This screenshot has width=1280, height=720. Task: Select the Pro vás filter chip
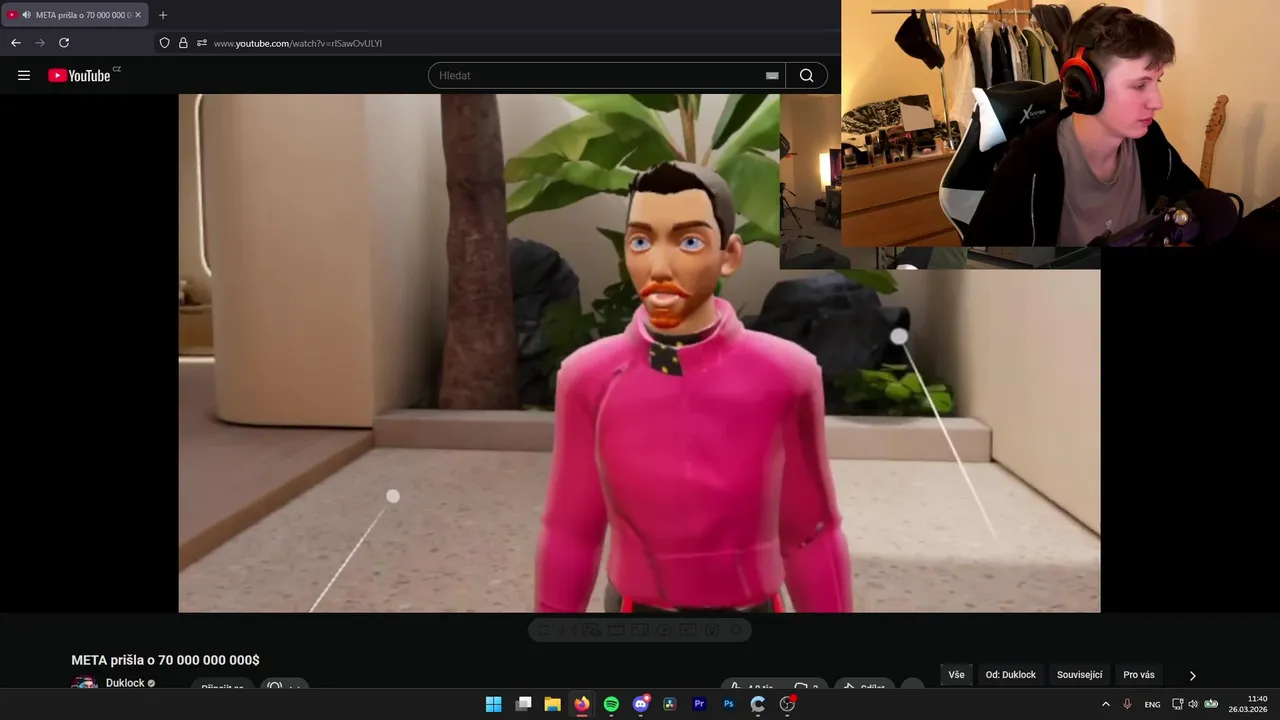[x=1139, y=675]
